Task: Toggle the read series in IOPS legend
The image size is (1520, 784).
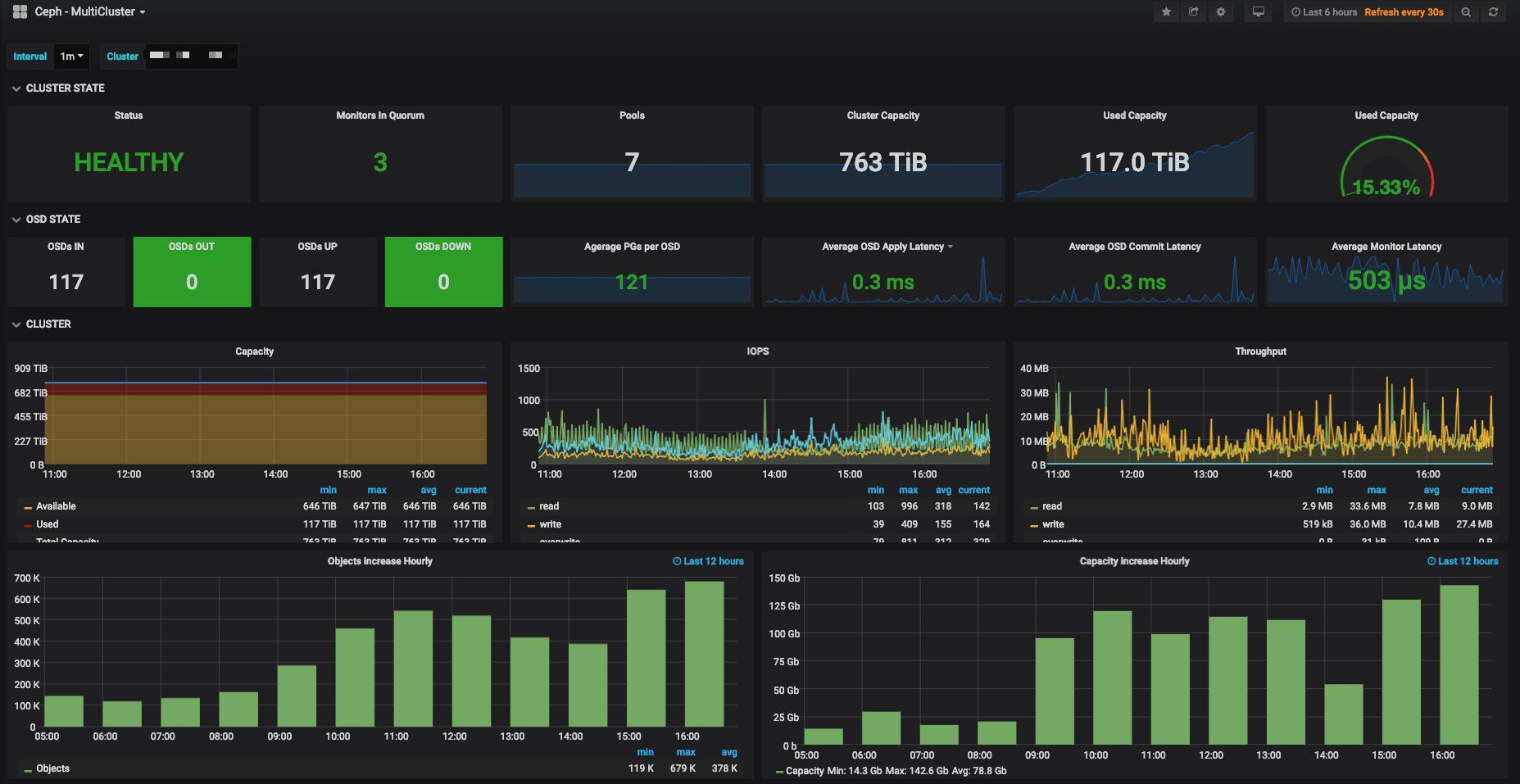Action: click(x=549, y=506)
